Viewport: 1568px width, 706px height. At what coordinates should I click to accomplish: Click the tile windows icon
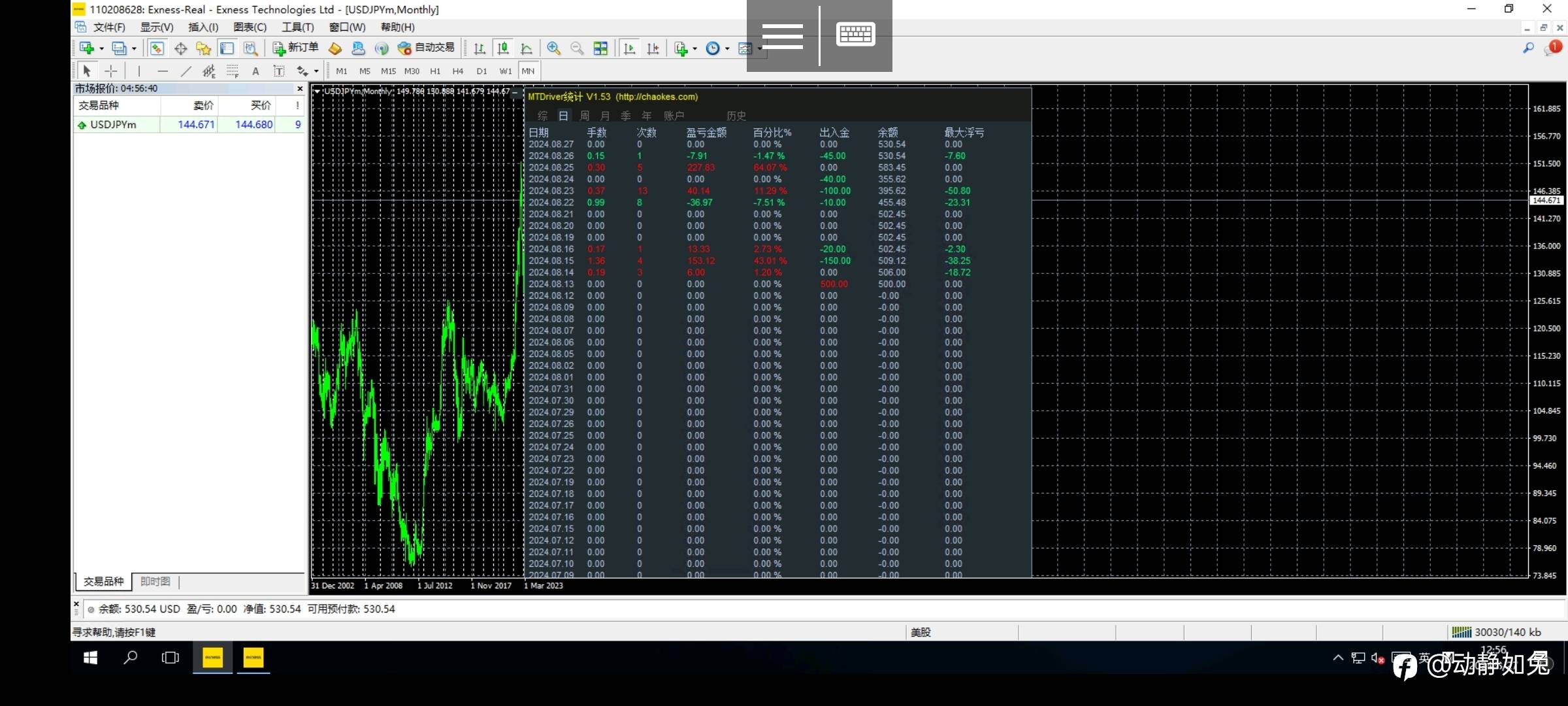[600, 48]
